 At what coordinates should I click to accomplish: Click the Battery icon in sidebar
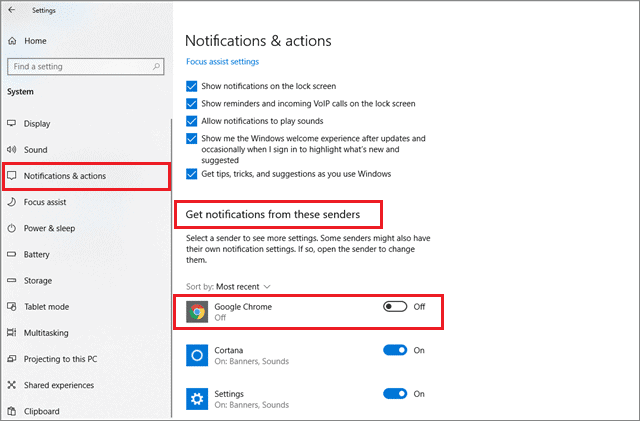12,254
